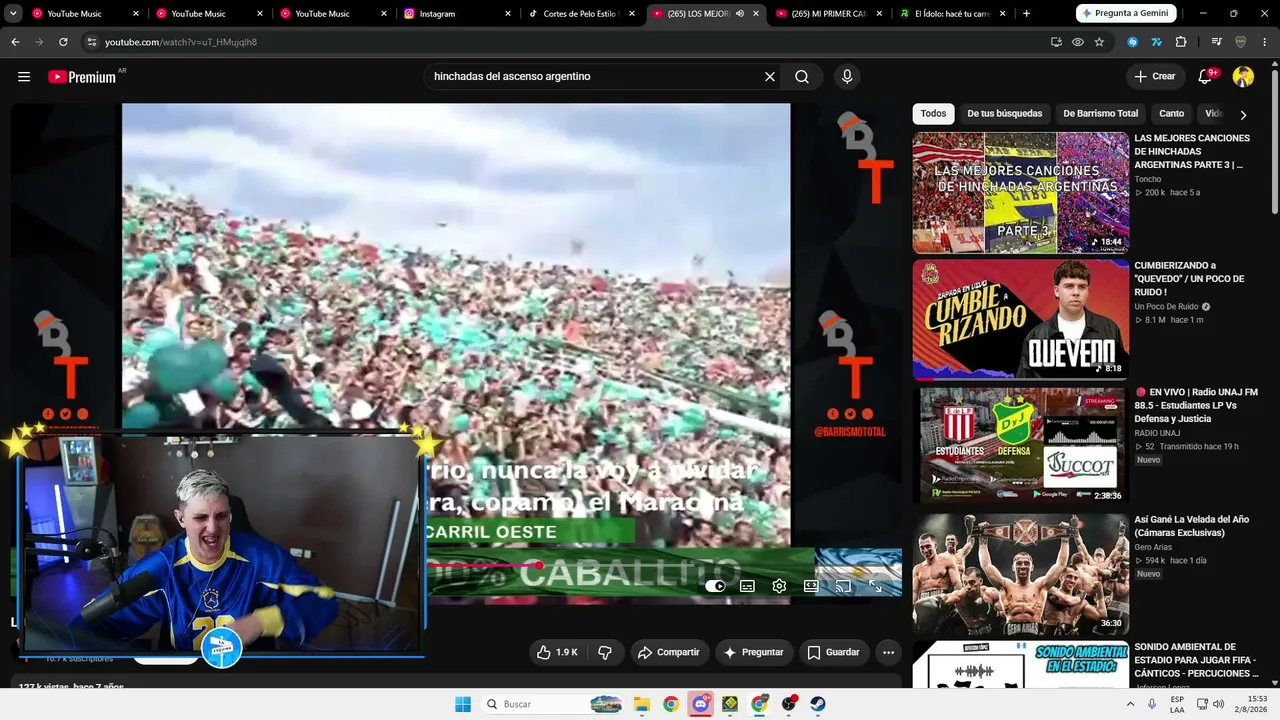The image size is (1280, 720).
Task: Bookmark this page with the star
Action: tap(1099, 42)
